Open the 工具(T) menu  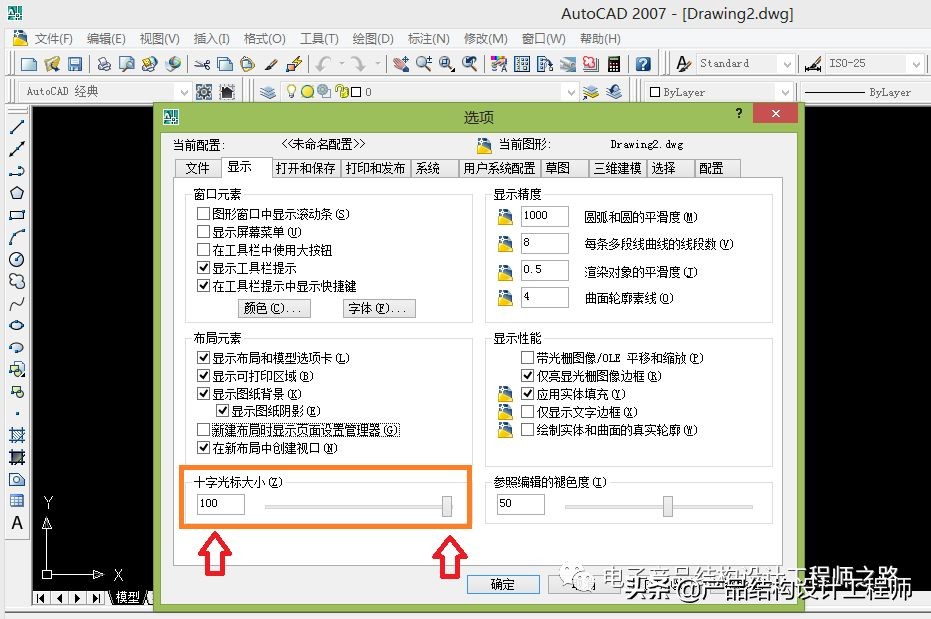pos(319,39)
